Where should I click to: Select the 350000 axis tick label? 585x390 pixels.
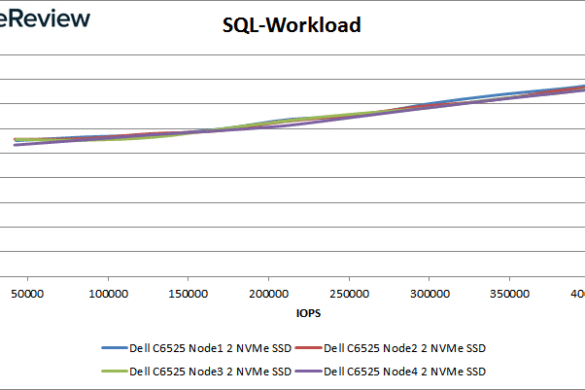[510, 294]
